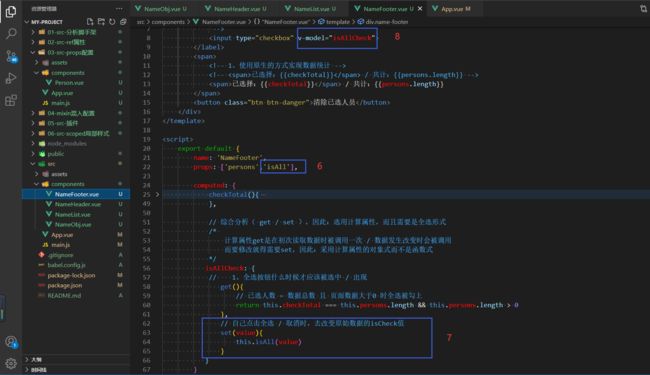This screenshot has width=650, height=375.
Task: Open Person.vue in the explorer
Action: tap(77, 82)
